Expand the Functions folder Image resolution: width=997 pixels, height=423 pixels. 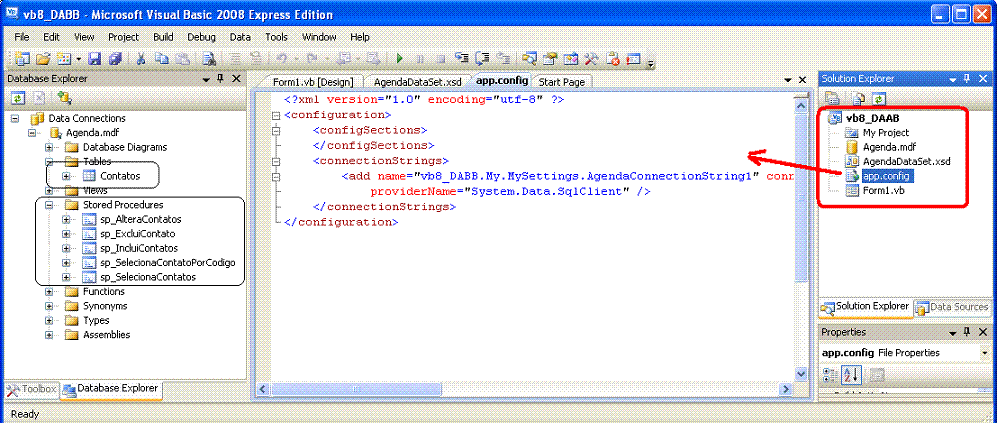(x=50, y=291)
